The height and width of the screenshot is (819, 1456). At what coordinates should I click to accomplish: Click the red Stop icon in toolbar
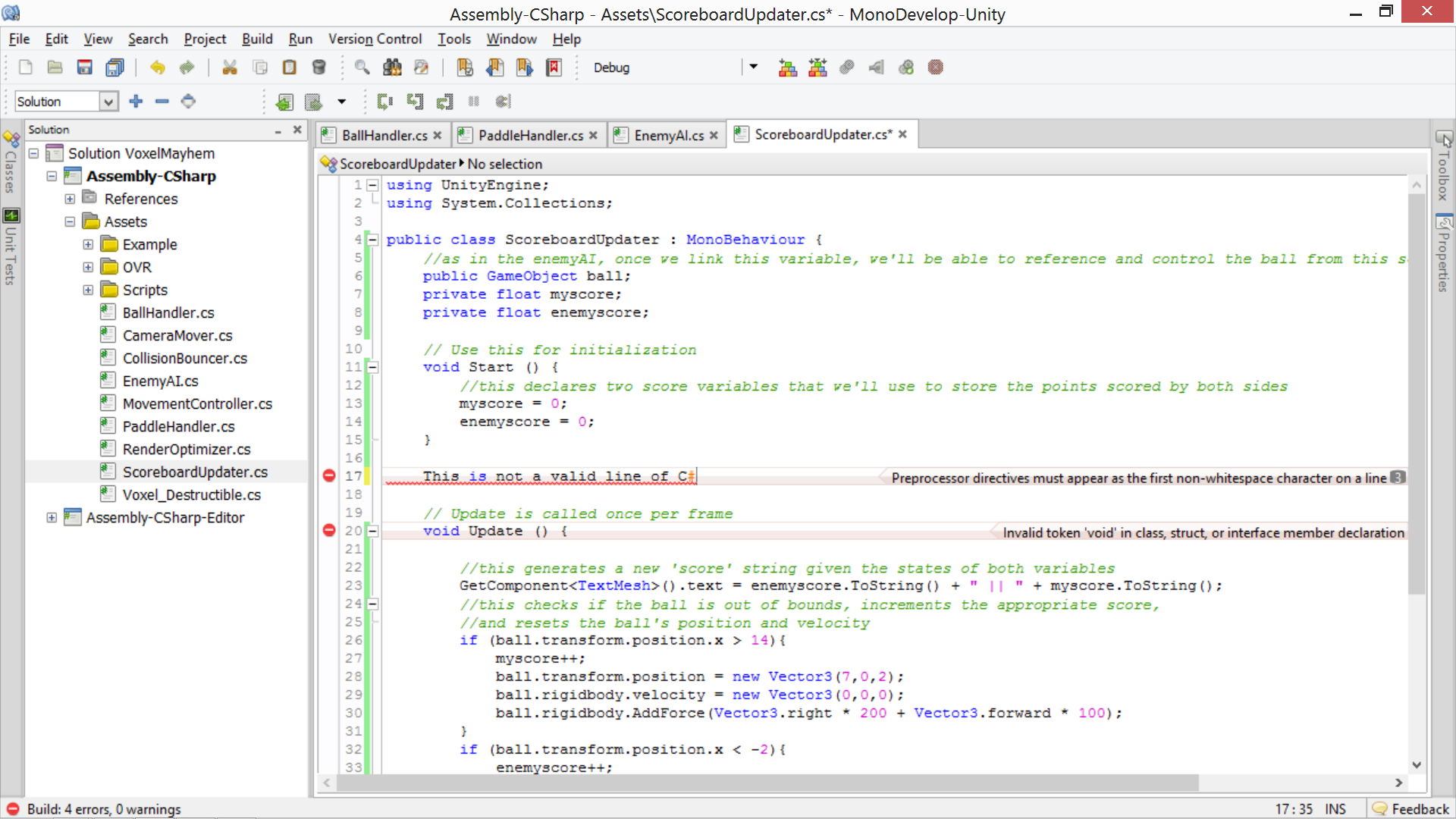(936, 67)
